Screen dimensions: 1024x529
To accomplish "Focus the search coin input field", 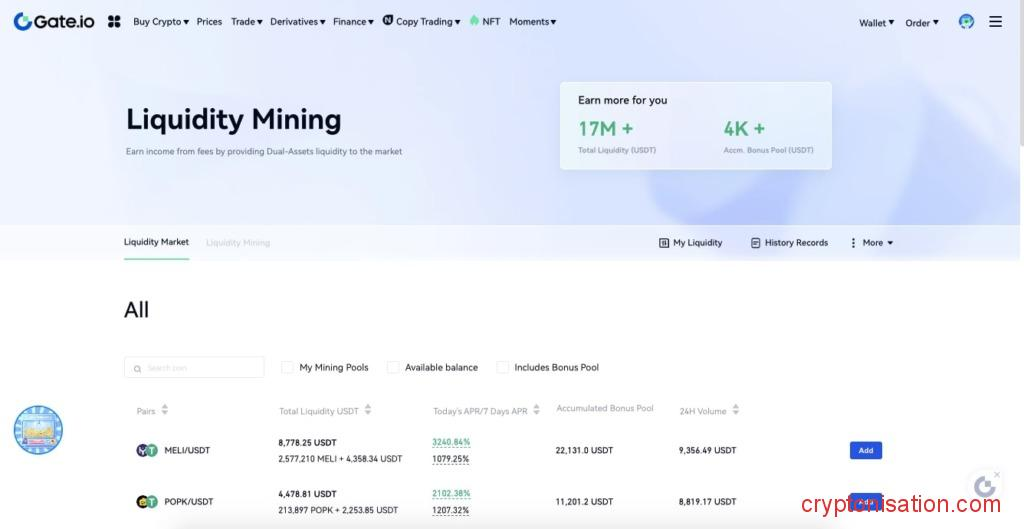I will 194,368.
